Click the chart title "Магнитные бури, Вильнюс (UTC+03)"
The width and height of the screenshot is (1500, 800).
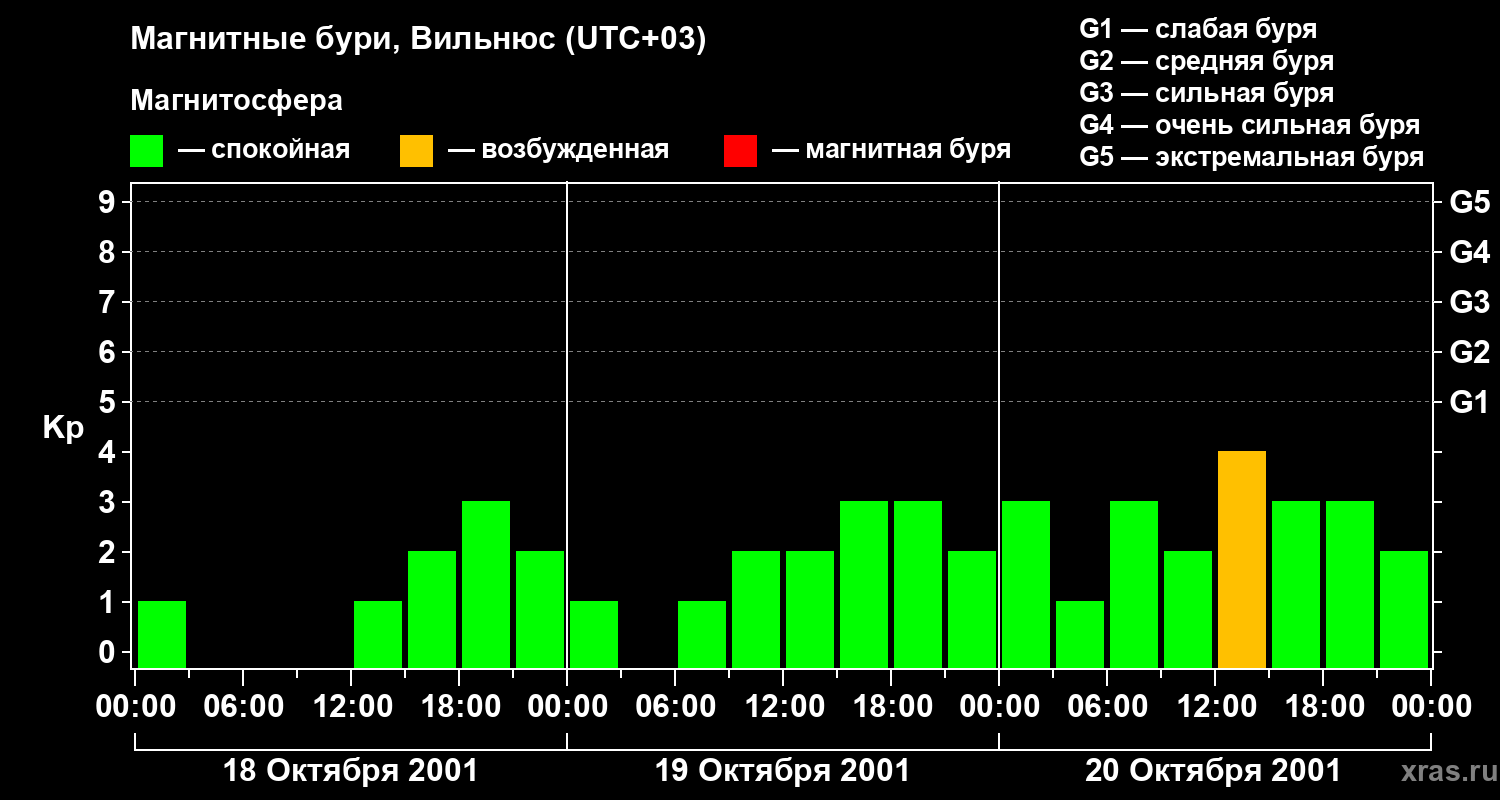[x=419, y=39]
